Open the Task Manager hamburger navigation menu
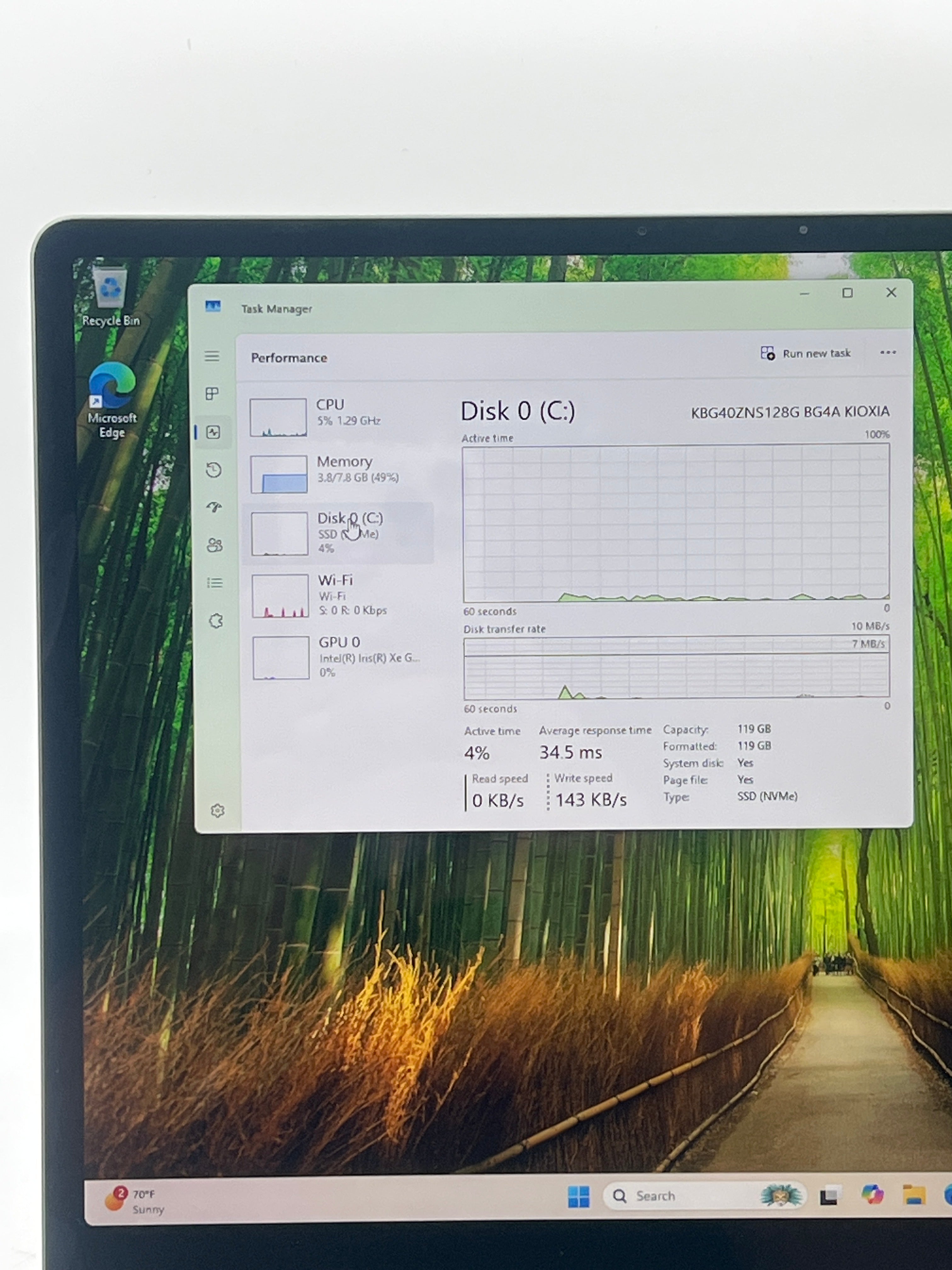Image resolution: width=952 pixels, height=1270 pixels. click(212, 357)
